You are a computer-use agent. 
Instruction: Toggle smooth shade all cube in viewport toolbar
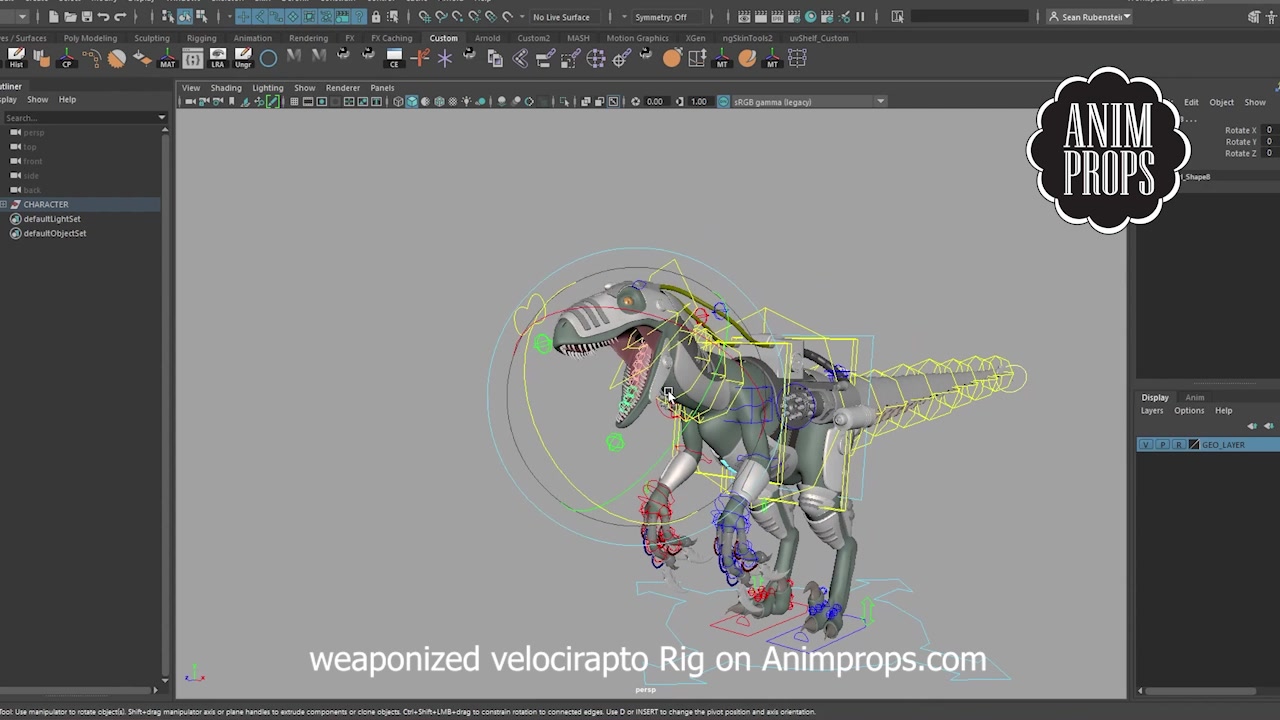411,102
